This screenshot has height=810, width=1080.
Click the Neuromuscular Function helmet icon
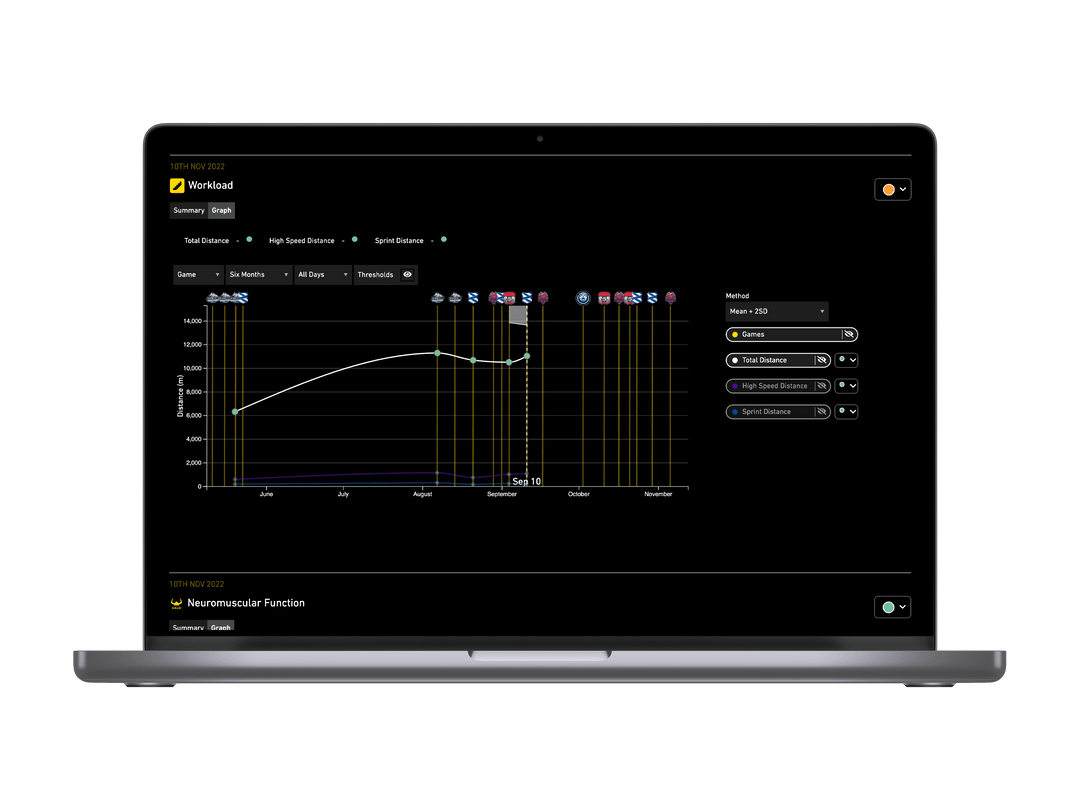[x=176, y=602]
